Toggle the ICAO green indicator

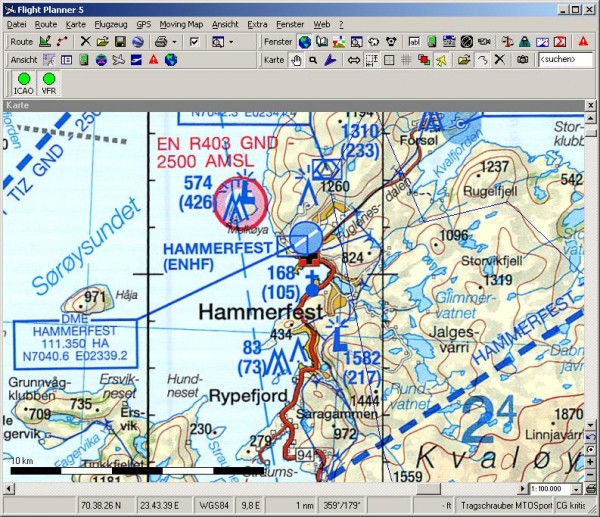pos(24,83)
